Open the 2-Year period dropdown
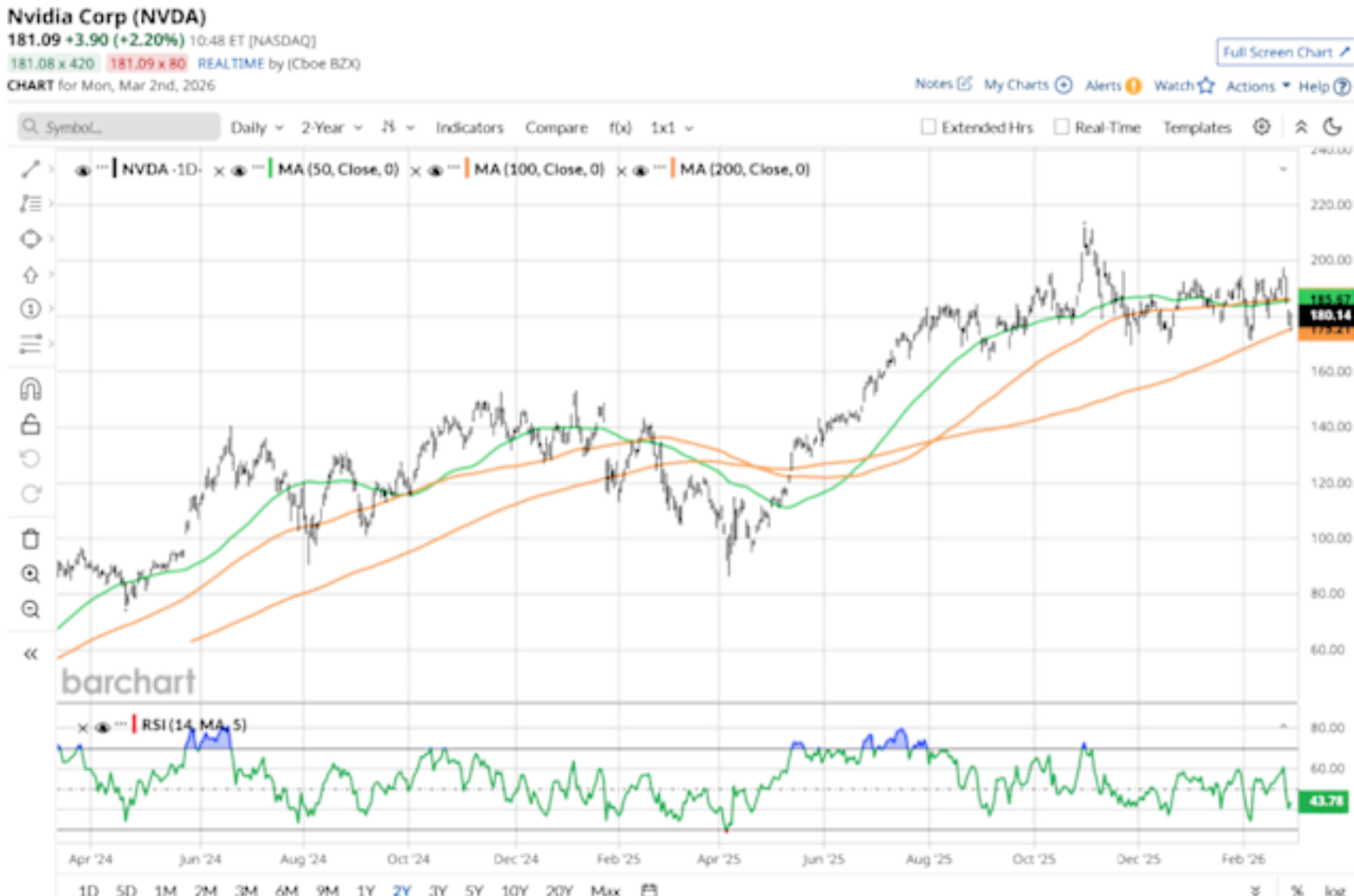Screen dimensions: 1354x896 pos(332,127)
